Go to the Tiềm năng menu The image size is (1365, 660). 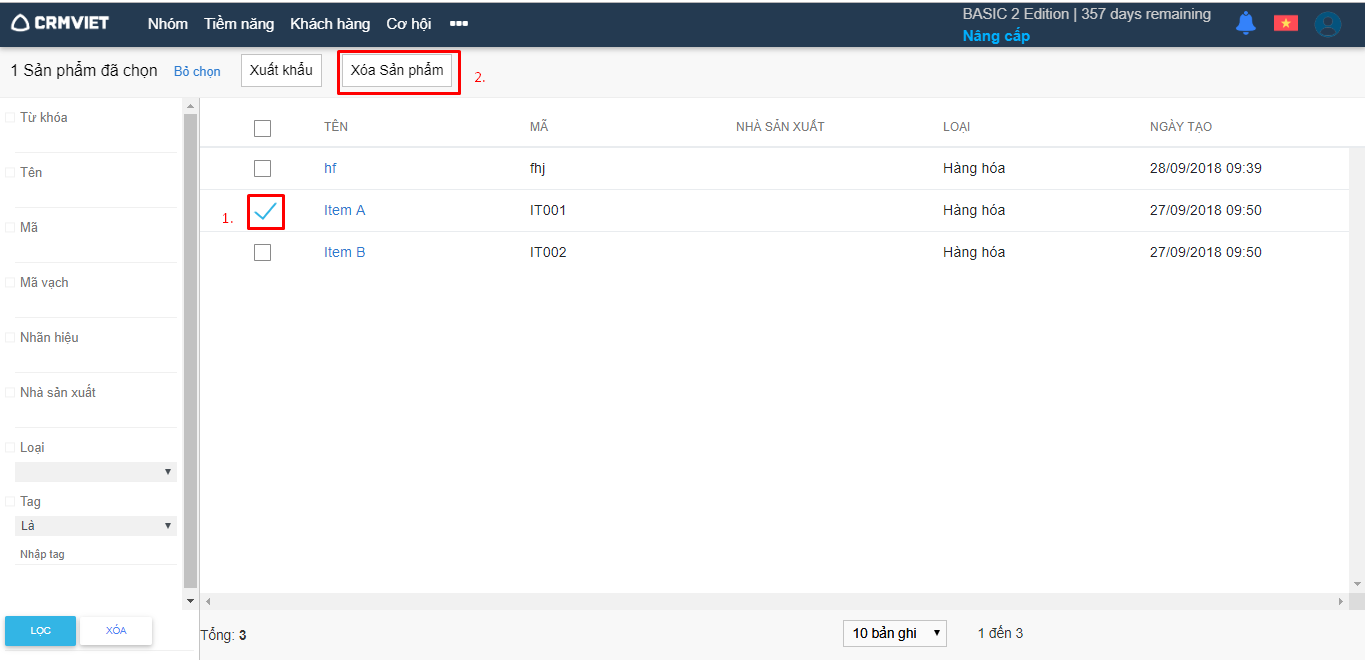pos(239,24)
